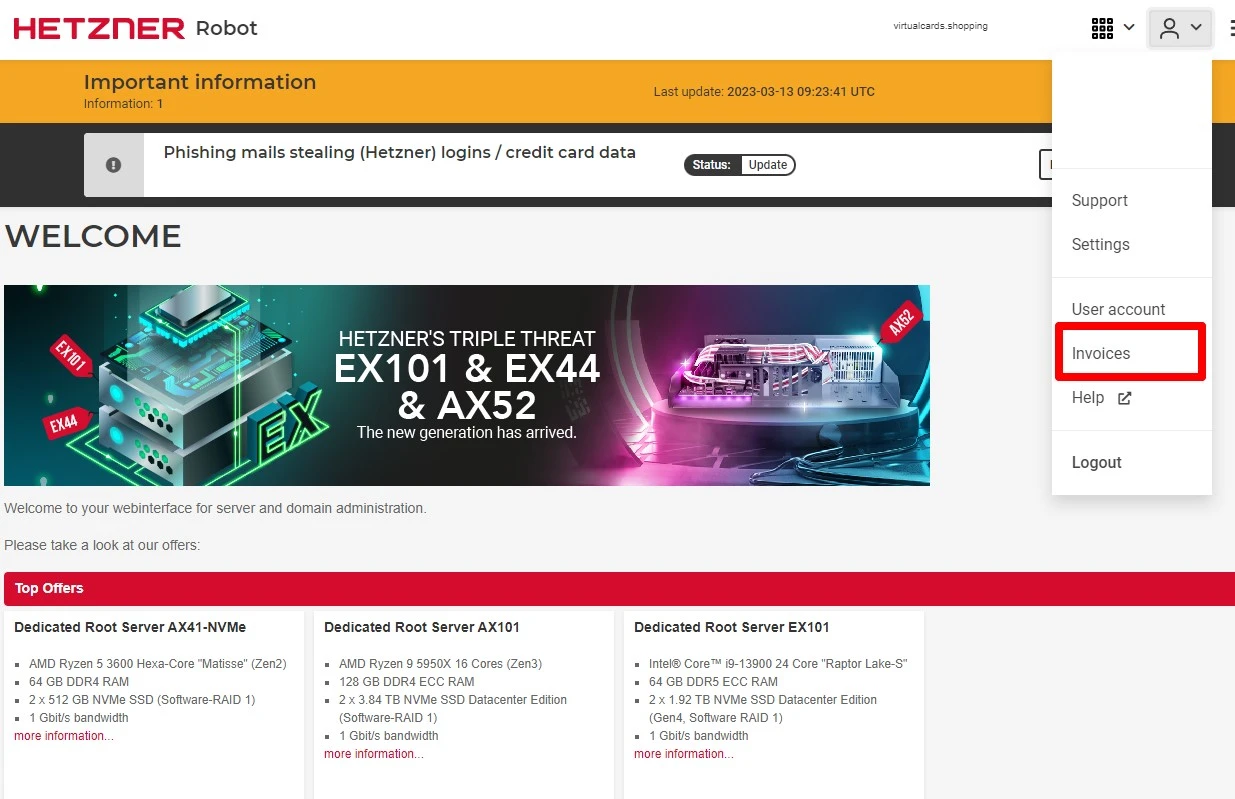Screen dimensions: 1235x799
Task: Click the Hetzner logo
Action: pos(99,28)
